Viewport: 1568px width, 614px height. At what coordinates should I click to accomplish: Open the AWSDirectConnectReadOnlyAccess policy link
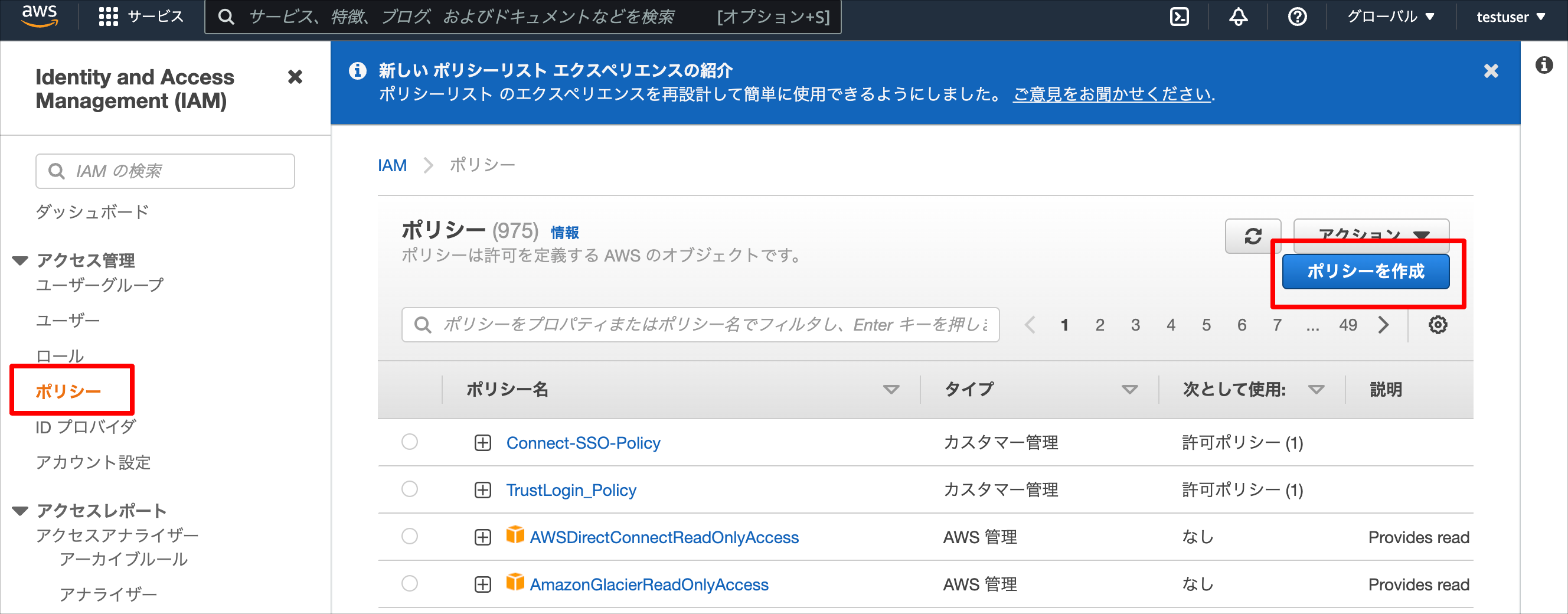pyautogui.click(x=664, y=538)
